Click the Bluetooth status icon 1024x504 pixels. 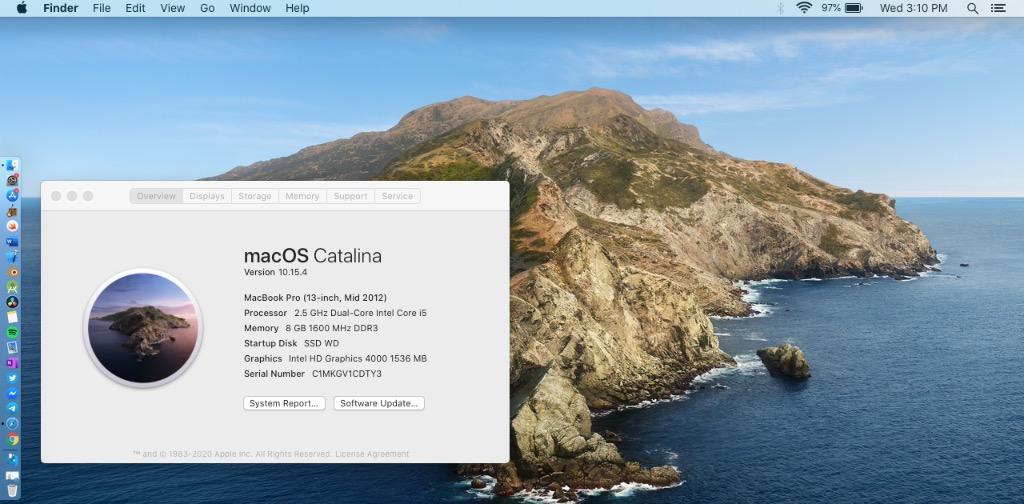pyautogui.click(x=780, y=8)
